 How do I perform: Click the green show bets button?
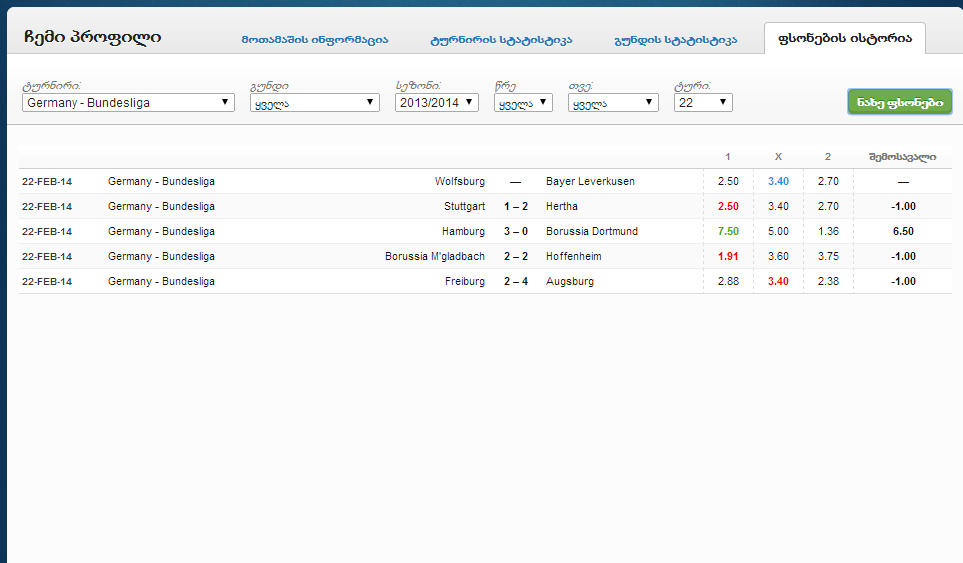(899, 102)
